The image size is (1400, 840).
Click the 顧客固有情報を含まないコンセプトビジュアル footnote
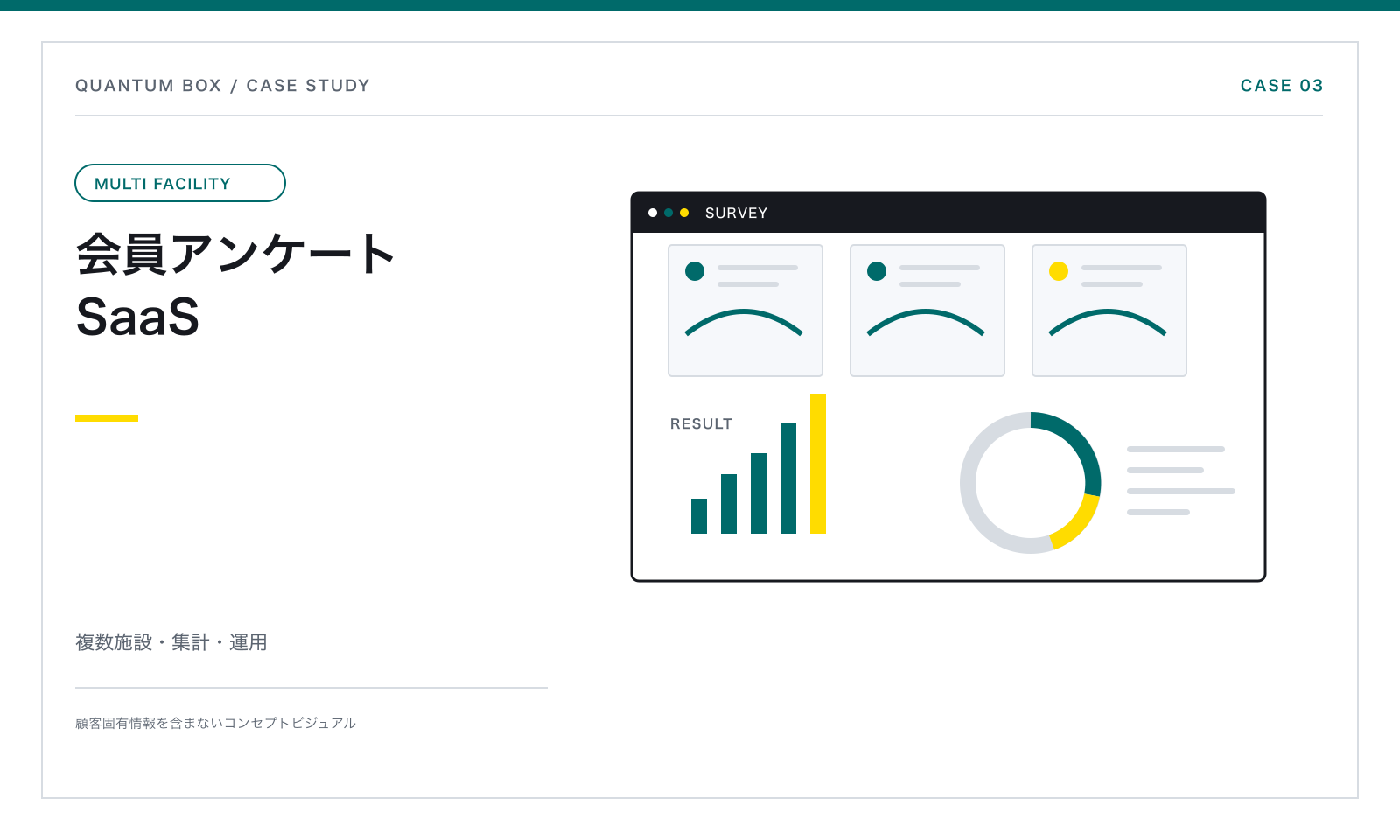[x=215, y=723]
